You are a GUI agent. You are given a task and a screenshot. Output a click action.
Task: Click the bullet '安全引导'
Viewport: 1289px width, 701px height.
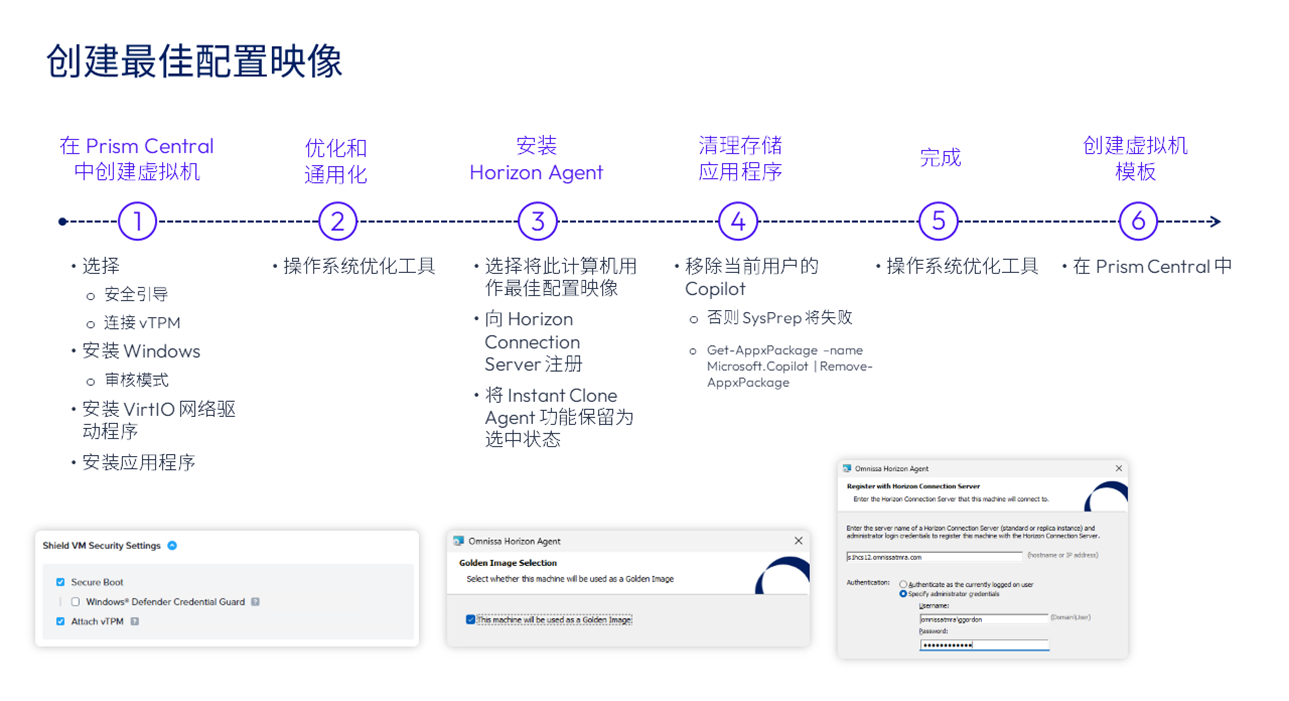pyautogui.click(x=136, y=295)
